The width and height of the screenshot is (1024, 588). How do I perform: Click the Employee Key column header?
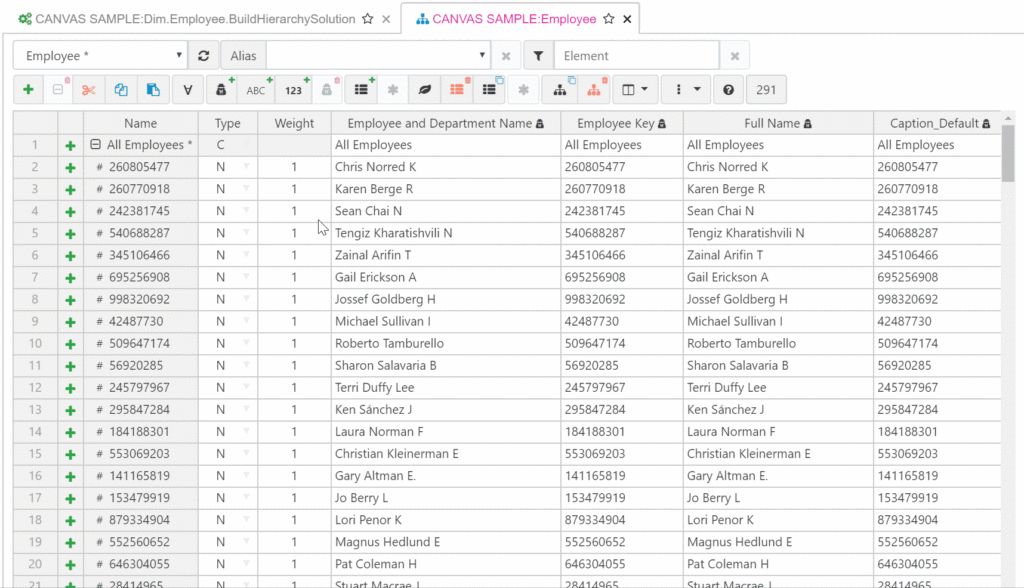point(616,123)
